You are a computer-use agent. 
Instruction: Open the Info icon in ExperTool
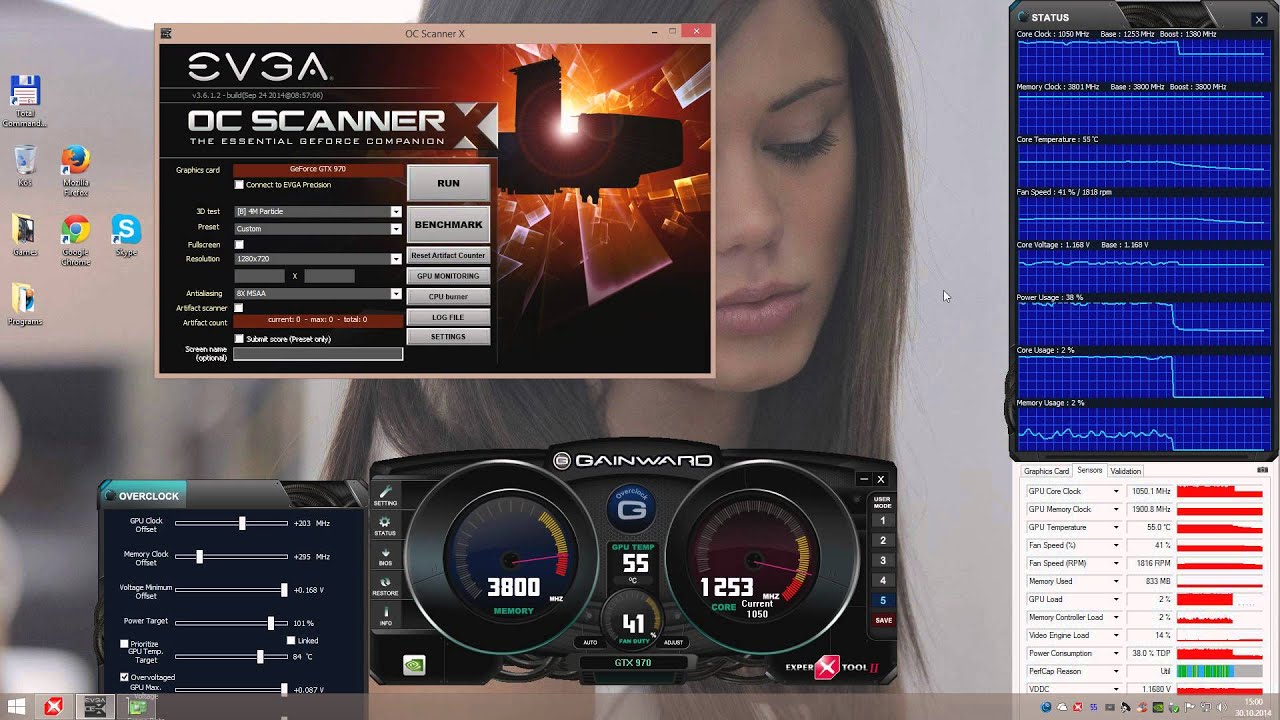click(x=385, y=614)
